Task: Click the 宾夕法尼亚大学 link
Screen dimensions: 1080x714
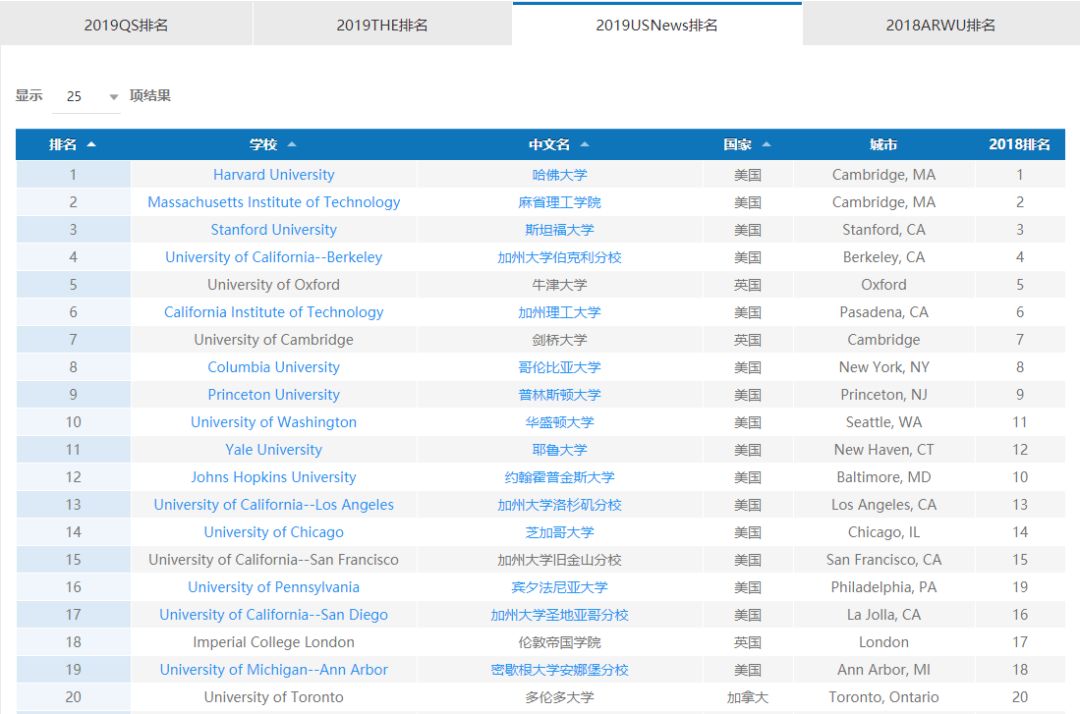Action: 559,588
